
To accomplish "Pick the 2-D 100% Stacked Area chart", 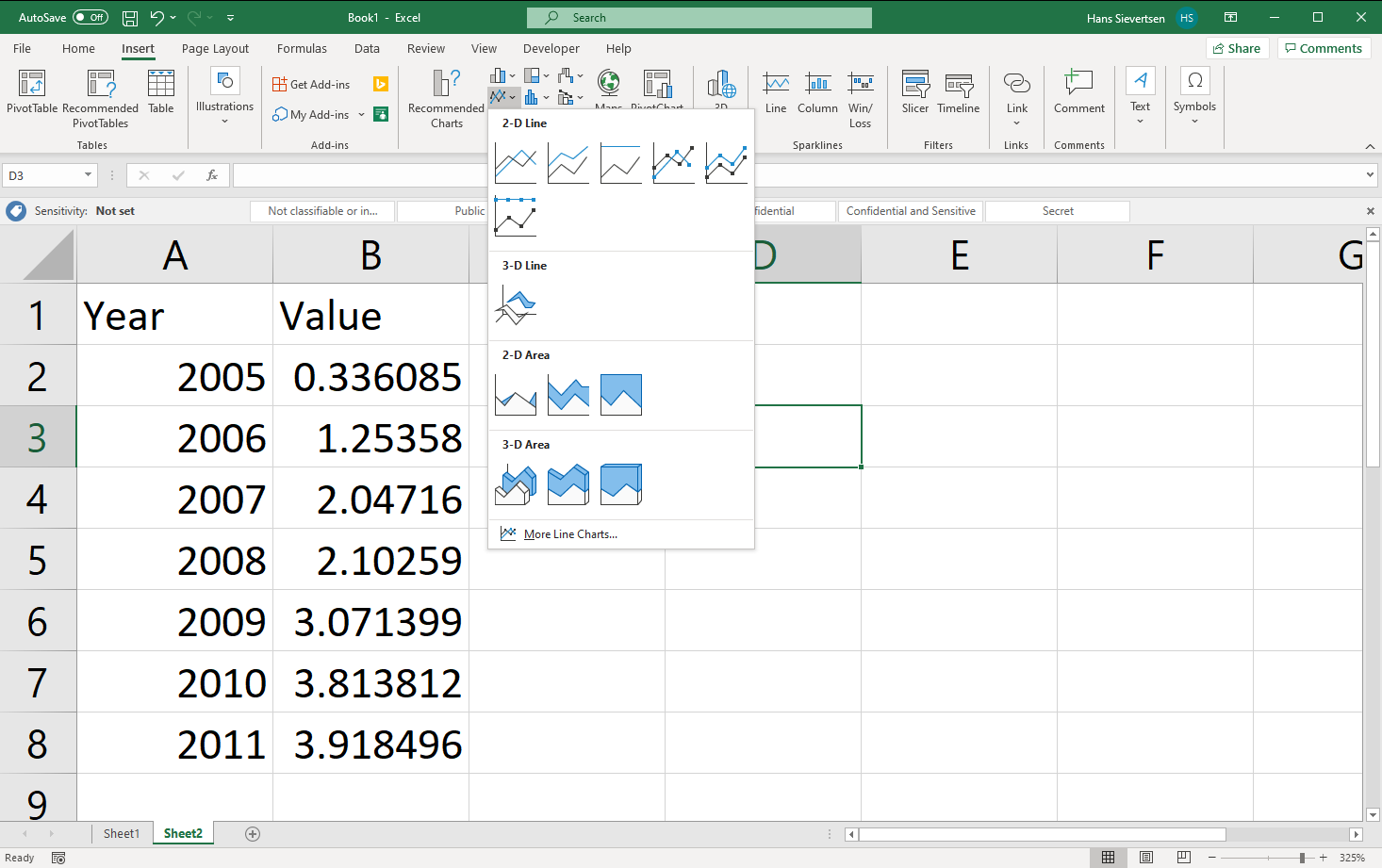I will 621,395.
